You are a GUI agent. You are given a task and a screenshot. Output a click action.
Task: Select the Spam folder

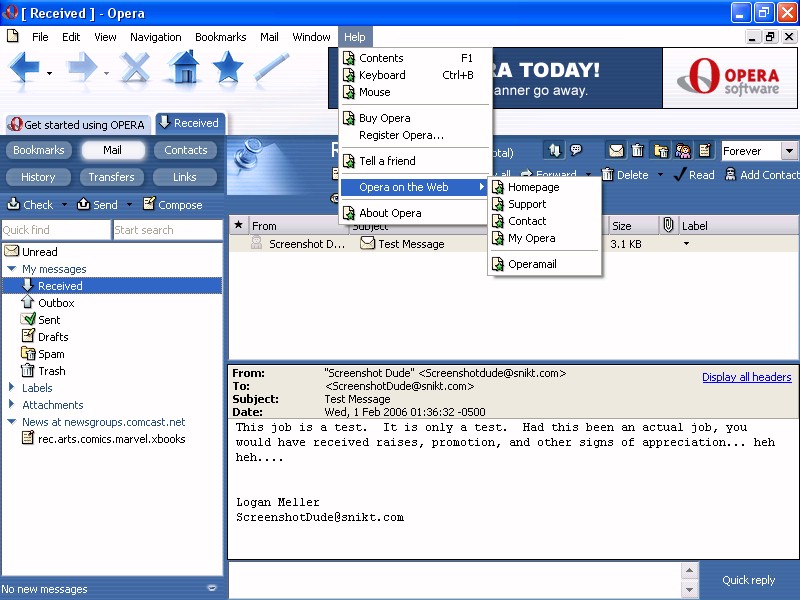tap(51, 354)
